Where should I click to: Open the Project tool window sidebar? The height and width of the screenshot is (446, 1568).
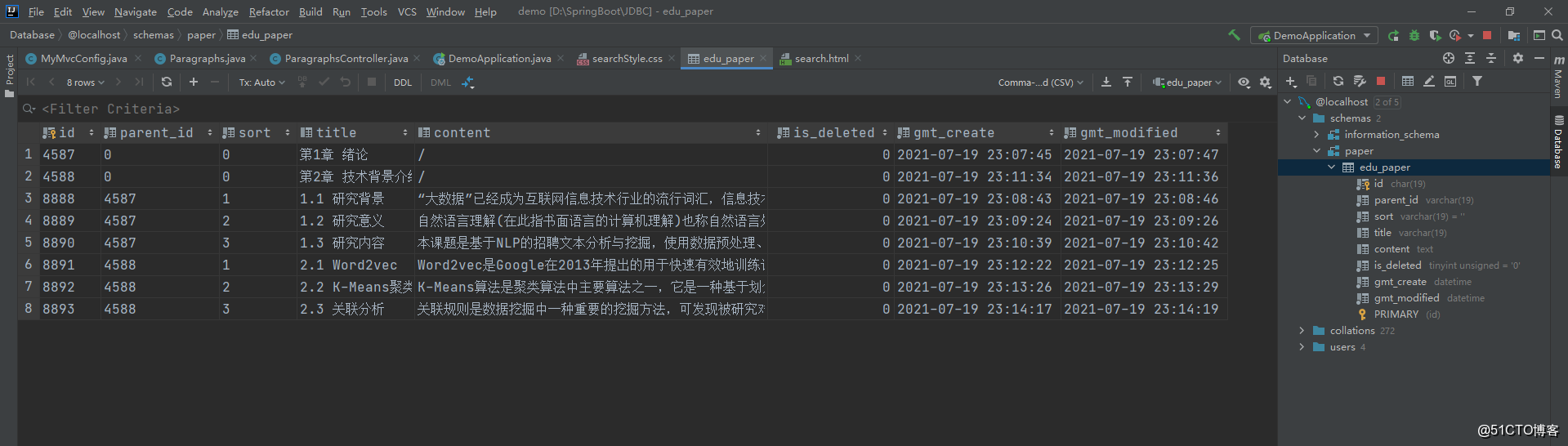pyautogui.click(x=9, y=75)
